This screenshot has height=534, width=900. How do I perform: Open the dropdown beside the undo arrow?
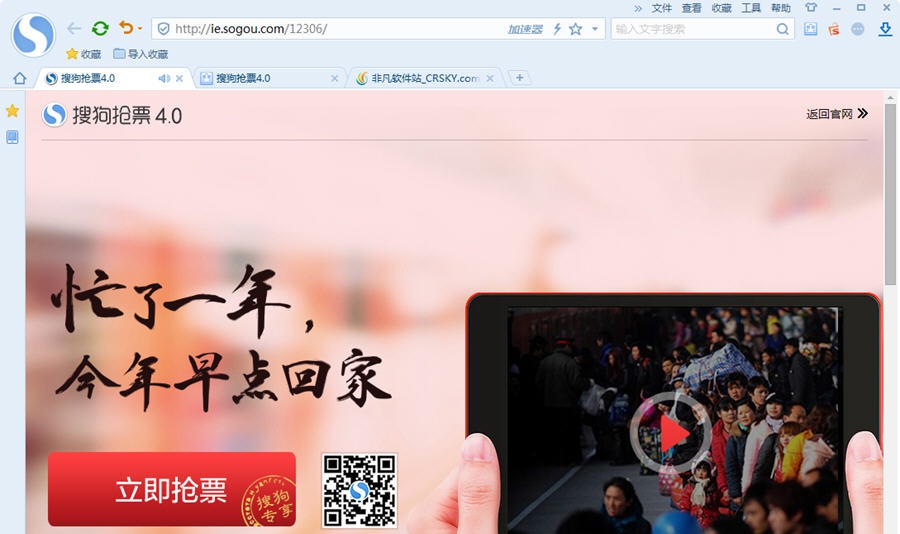139,28
